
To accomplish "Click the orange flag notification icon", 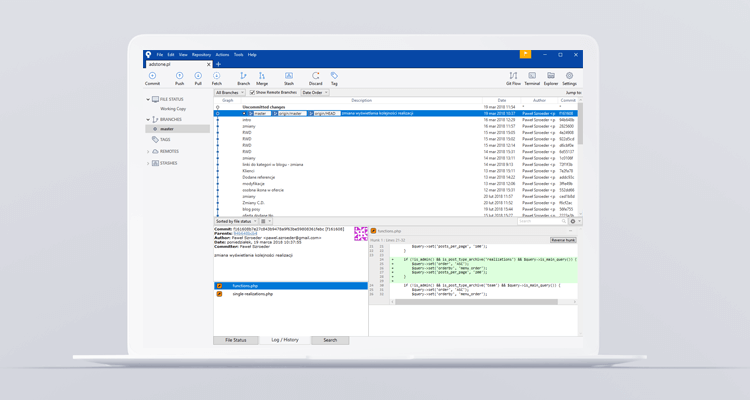I will 525,54.
